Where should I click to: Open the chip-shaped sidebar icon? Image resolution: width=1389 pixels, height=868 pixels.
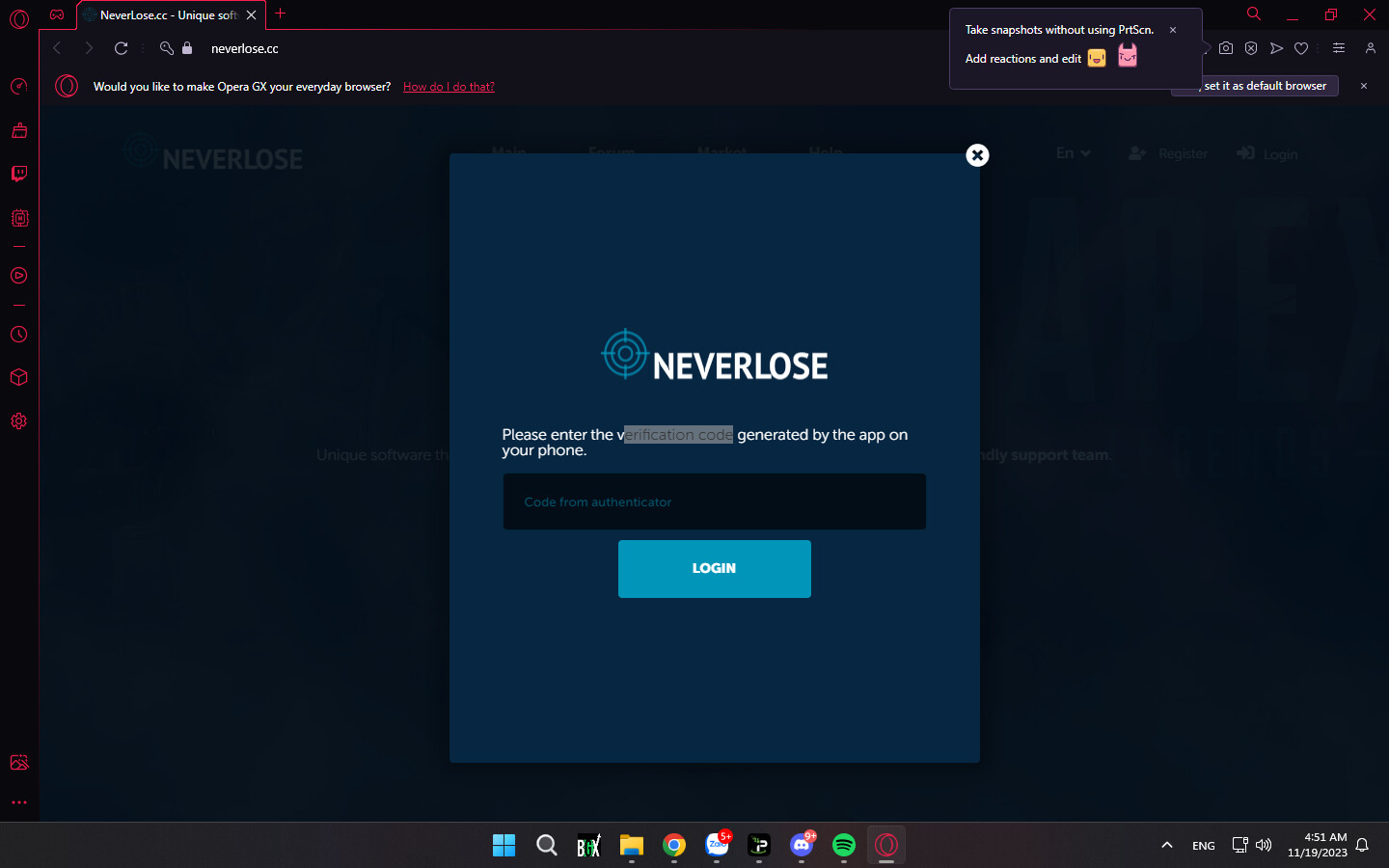(x=18, y=218)
